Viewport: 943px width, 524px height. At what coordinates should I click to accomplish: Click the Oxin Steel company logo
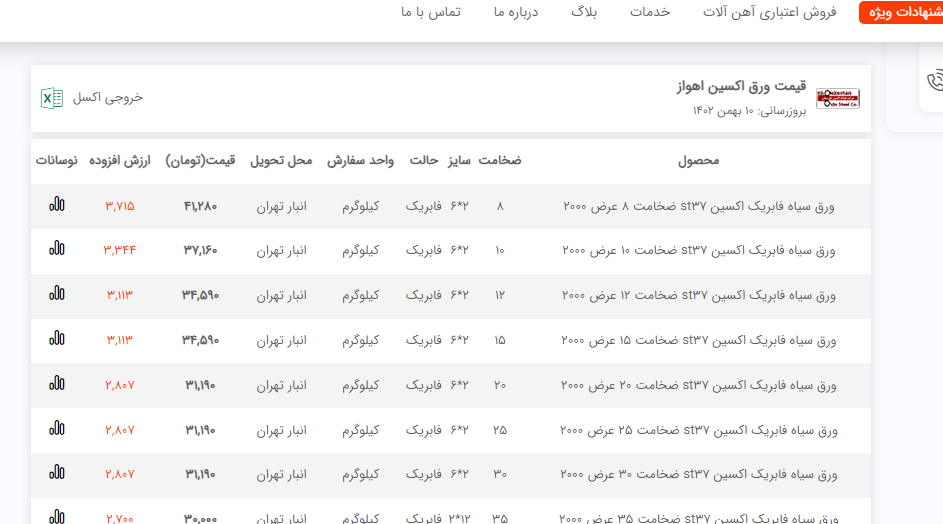837,98
